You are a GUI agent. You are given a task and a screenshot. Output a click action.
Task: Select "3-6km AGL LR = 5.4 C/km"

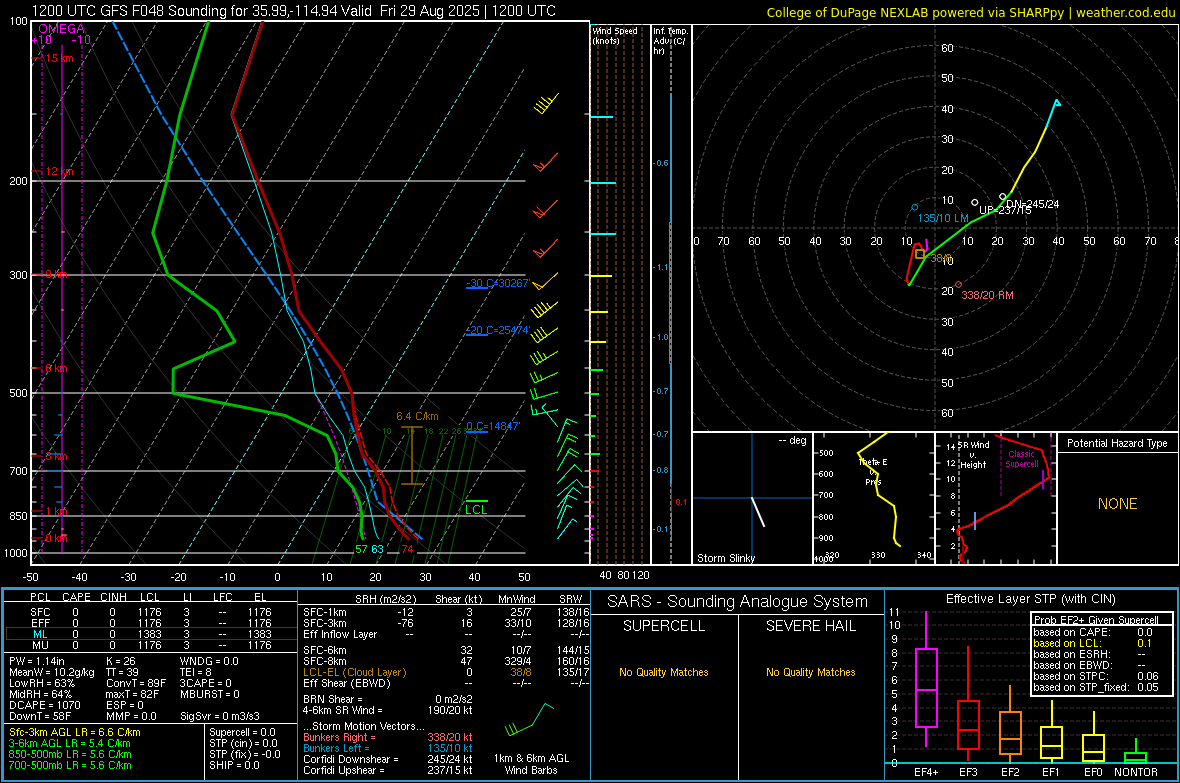click(x=70, y=743)
